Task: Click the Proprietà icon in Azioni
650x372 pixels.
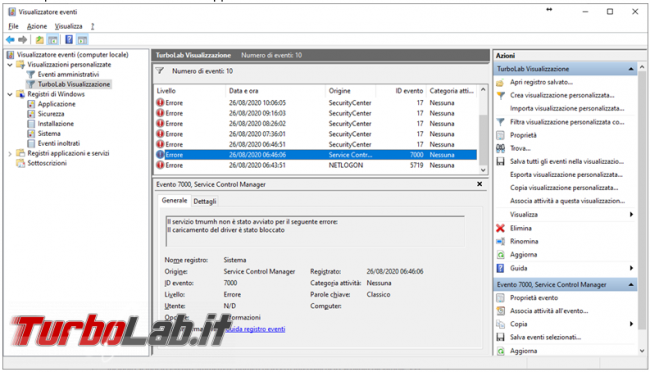Action: pyautogui.click(x=500, y=135)
